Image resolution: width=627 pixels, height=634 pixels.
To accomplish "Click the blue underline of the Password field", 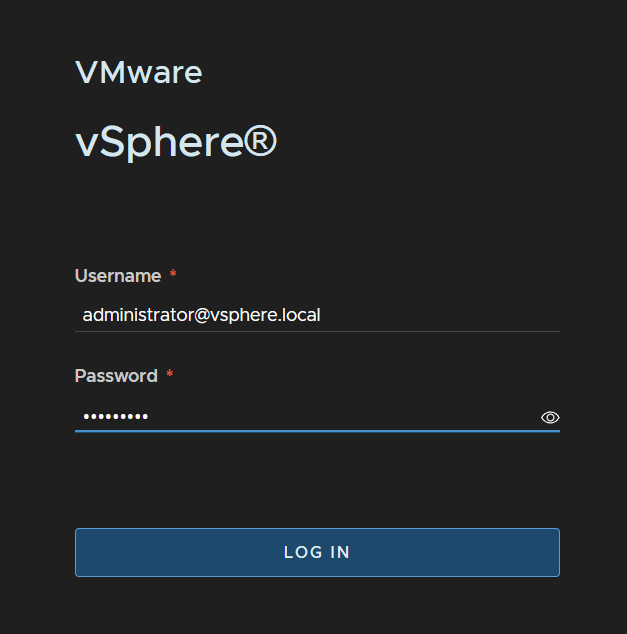I will tap(317, 431).
